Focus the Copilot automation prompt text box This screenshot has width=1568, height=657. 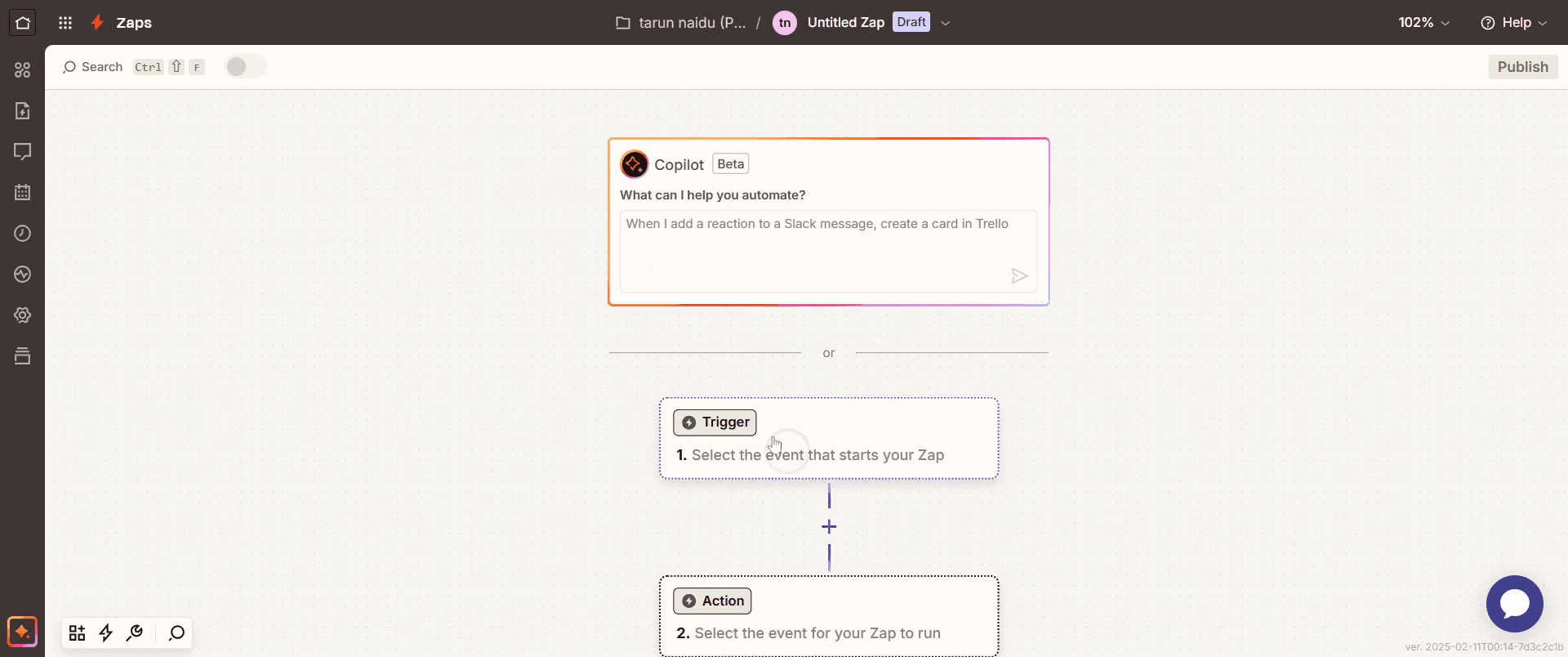pos(828,251)
